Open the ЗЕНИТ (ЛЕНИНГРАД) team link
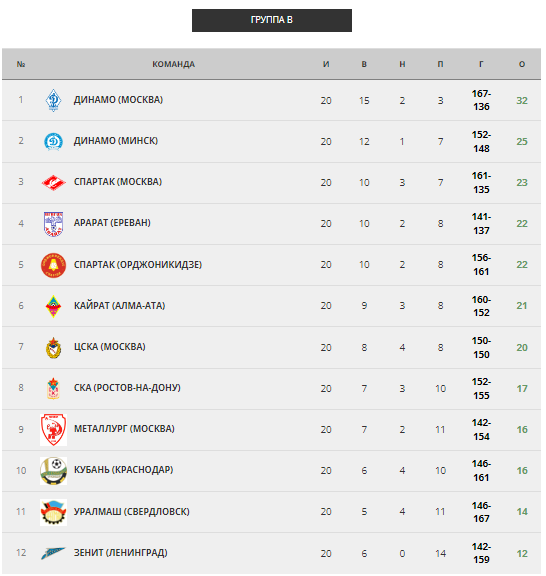Screen dimensions: 546x576 coord(121,552)
